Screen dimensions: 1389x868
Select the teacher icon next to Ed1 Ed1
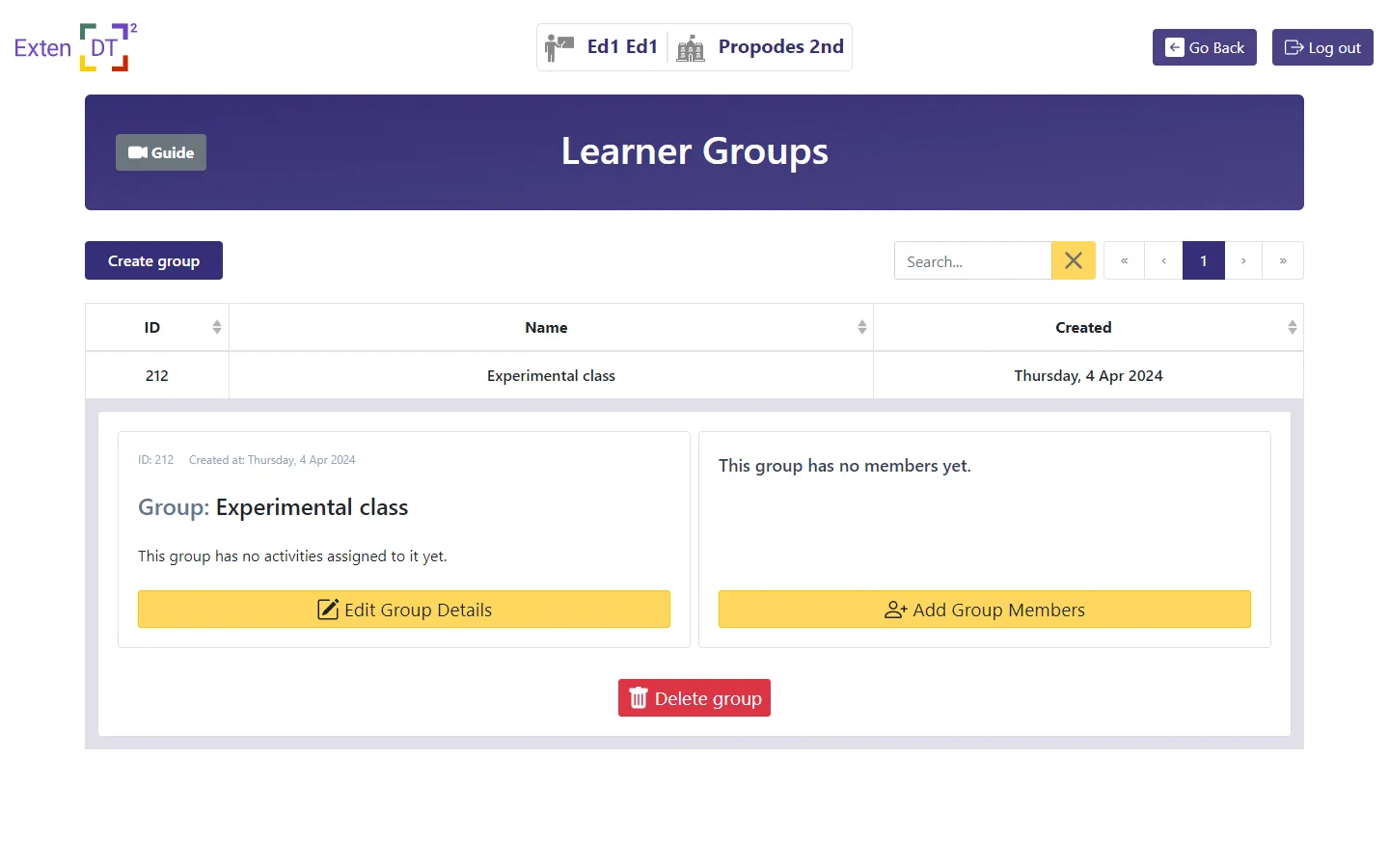click(x=560, y=46)
